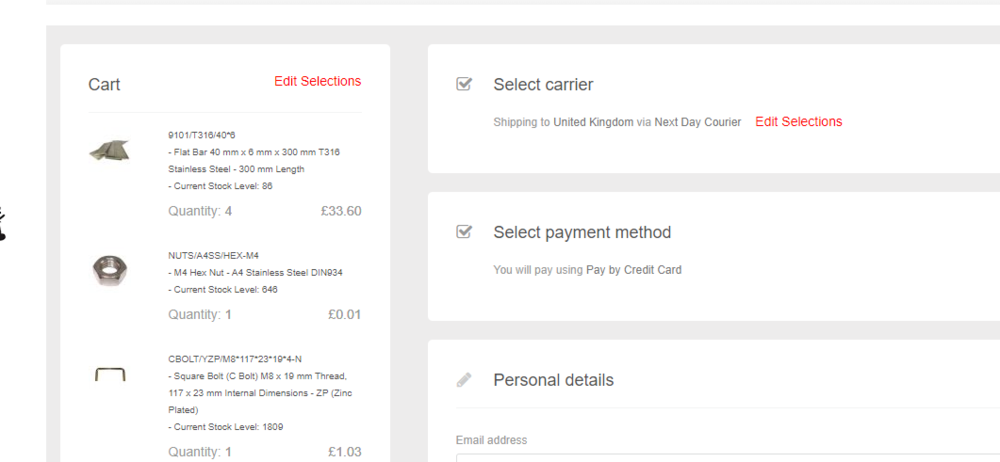Expand the Personal details section heading
The image size is (1000, 462).
pos(553,380)
